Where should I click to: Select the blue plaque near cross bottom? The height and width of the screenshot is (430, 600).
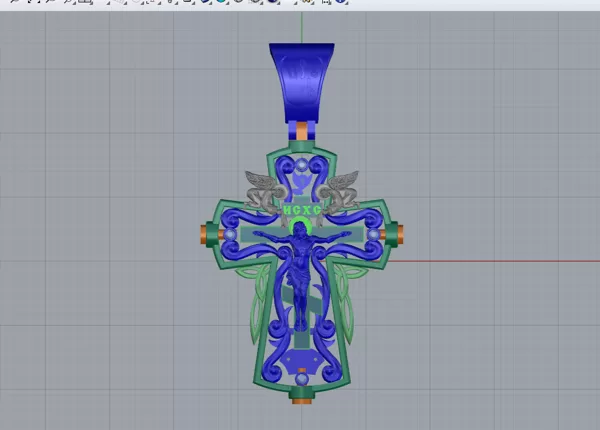pos(301,362)
